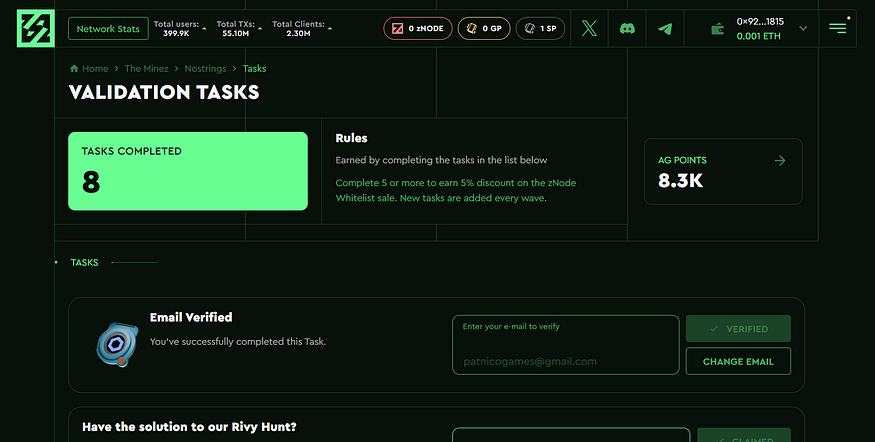Click the 0.001 ETH balance
This screenshot has height=442, width=875.
[x=758, y=36]
